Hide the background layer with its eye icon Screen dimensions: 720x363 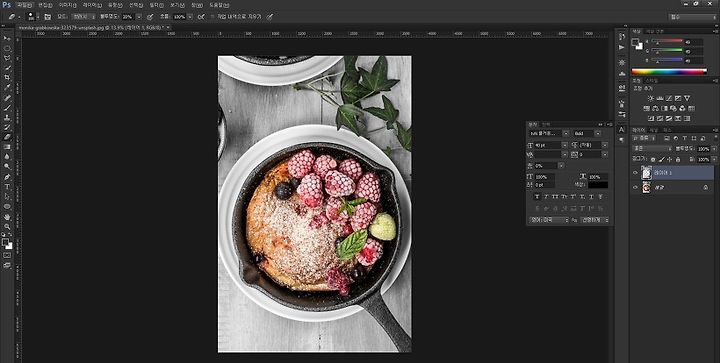pos(636,187)
